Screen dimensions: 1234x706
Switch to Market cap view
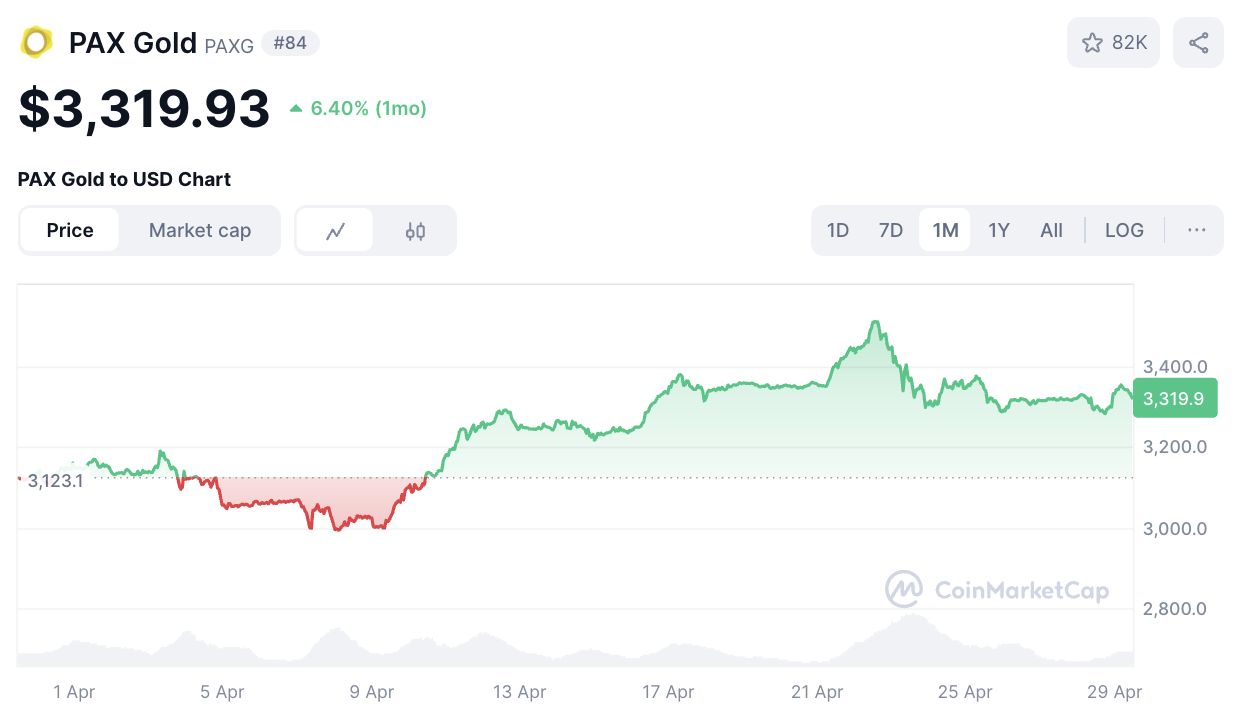200,230
